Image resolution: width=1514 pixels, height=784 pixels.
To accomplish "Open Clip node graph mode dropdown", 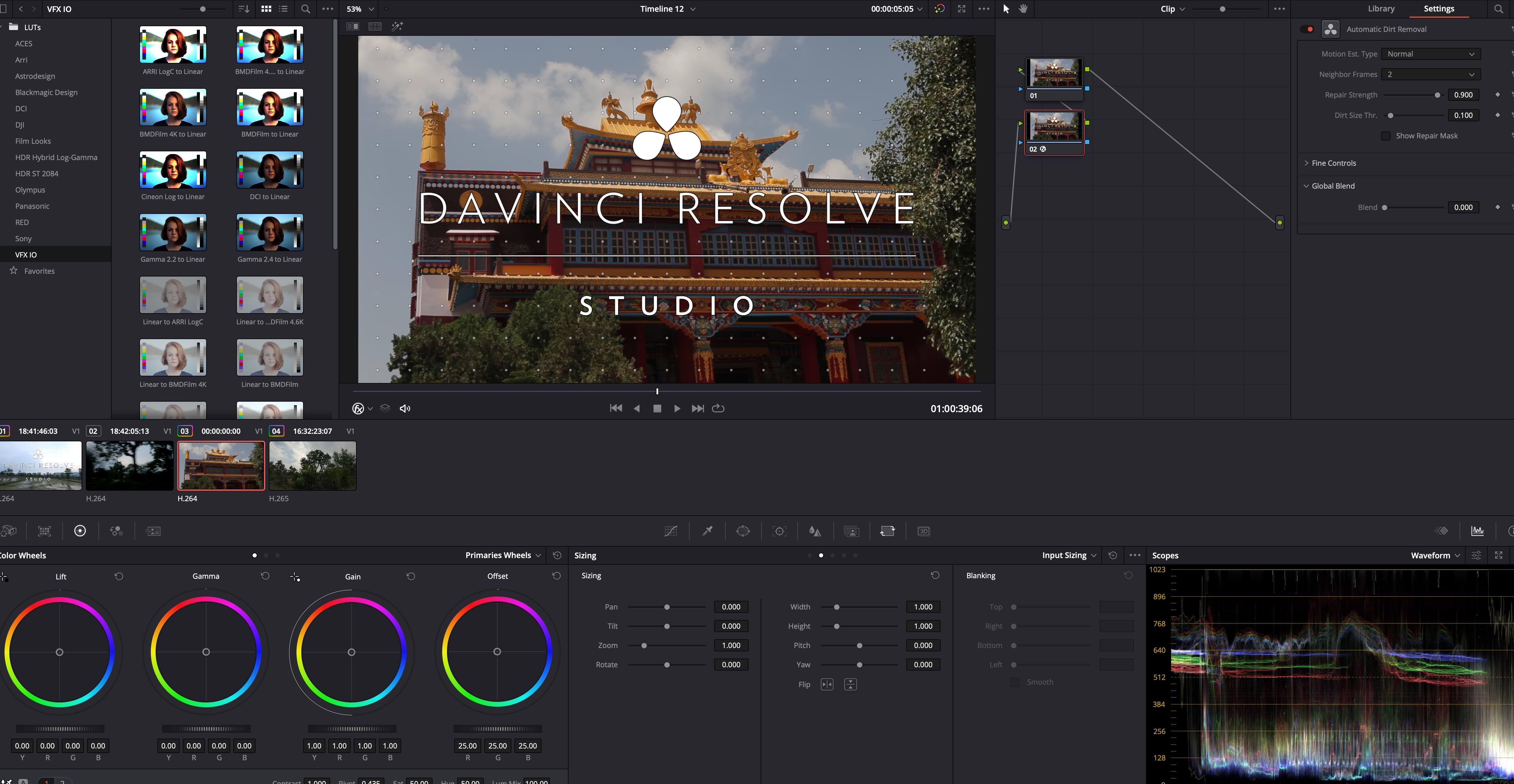I will 1173,9.
